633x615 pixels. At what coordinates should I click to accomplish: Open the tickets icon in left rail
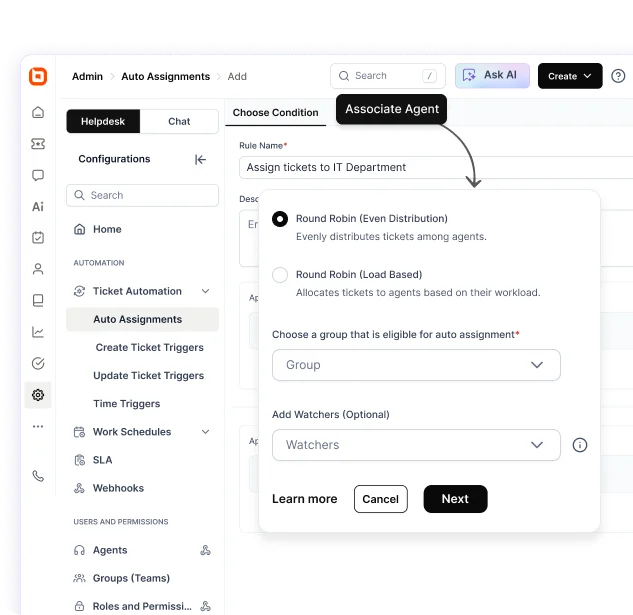point(38,144)
